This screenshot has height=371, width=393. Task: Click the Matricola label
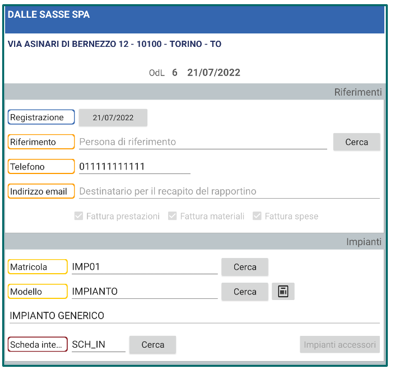38,267
